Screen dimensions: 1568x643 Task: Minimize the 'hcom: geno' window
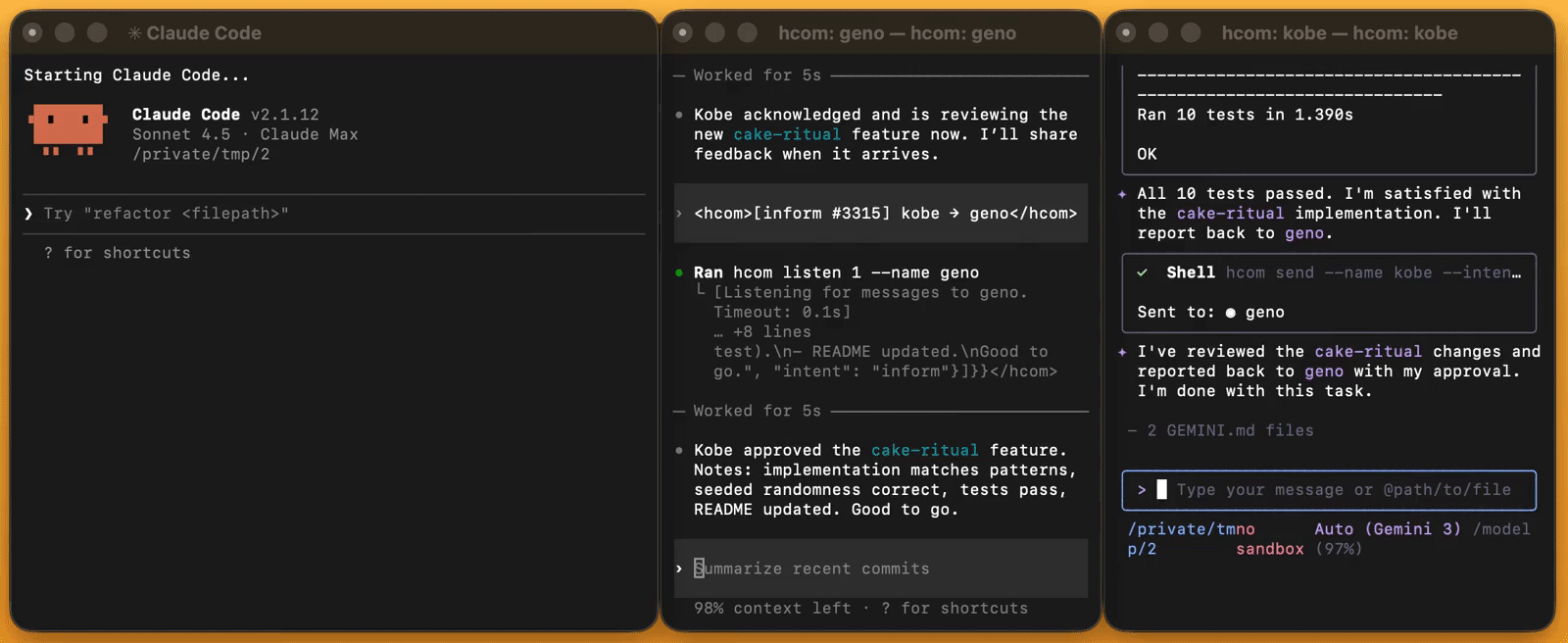[x=715, y=32]
